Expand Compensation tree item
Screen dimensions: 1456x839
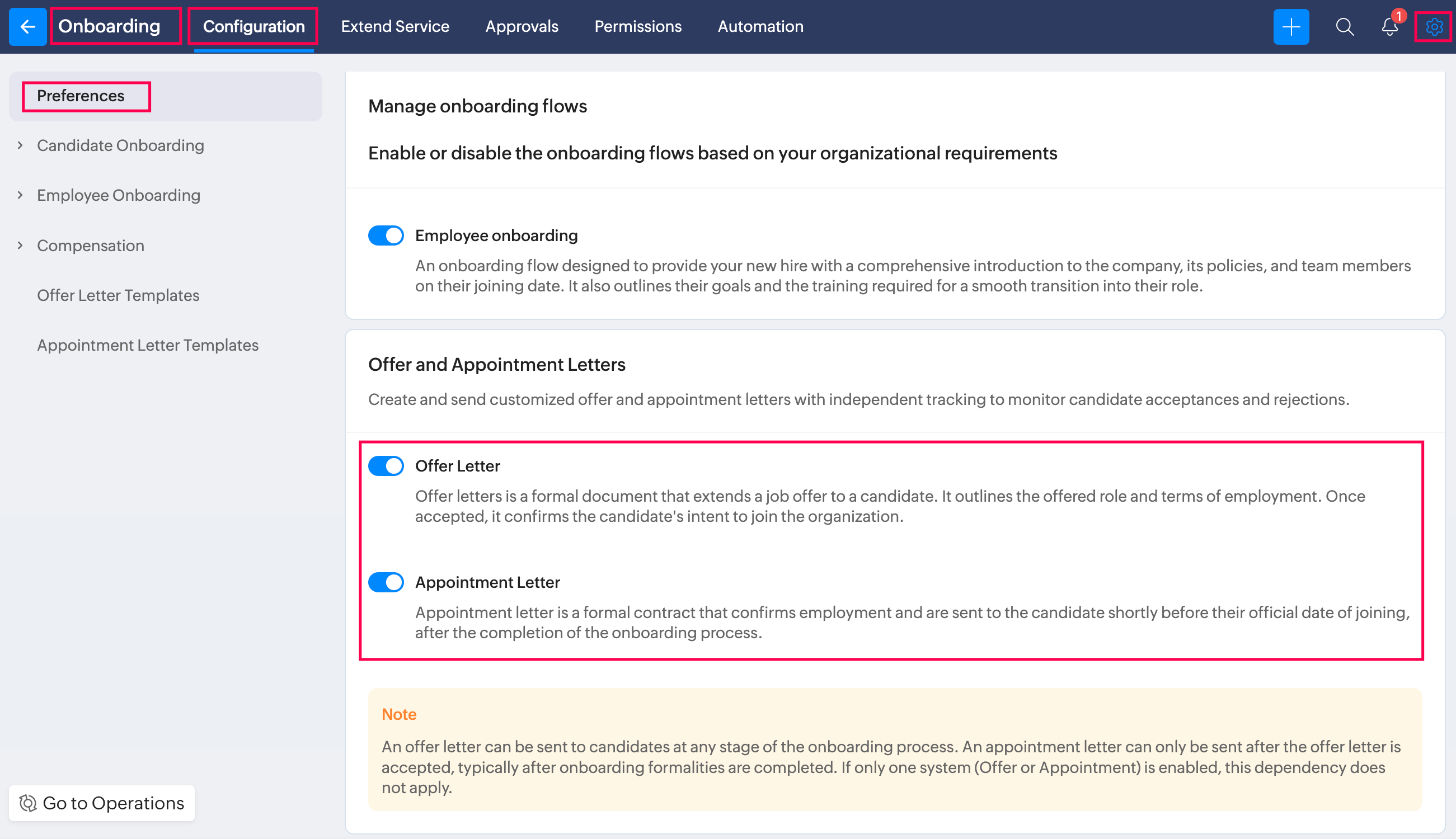[x=20, y=246]
